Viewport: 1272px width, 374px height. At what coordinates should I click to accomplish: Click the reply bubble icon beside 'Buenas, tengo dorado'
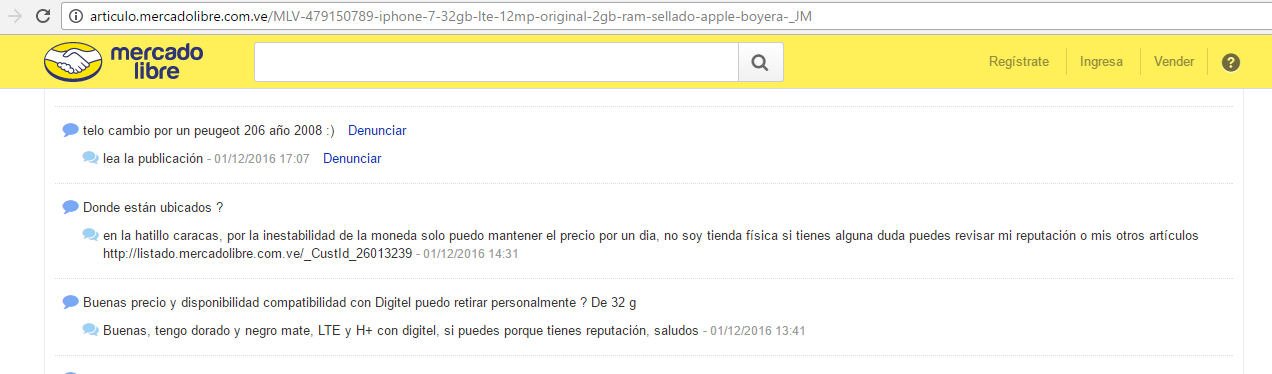[90, 330]
